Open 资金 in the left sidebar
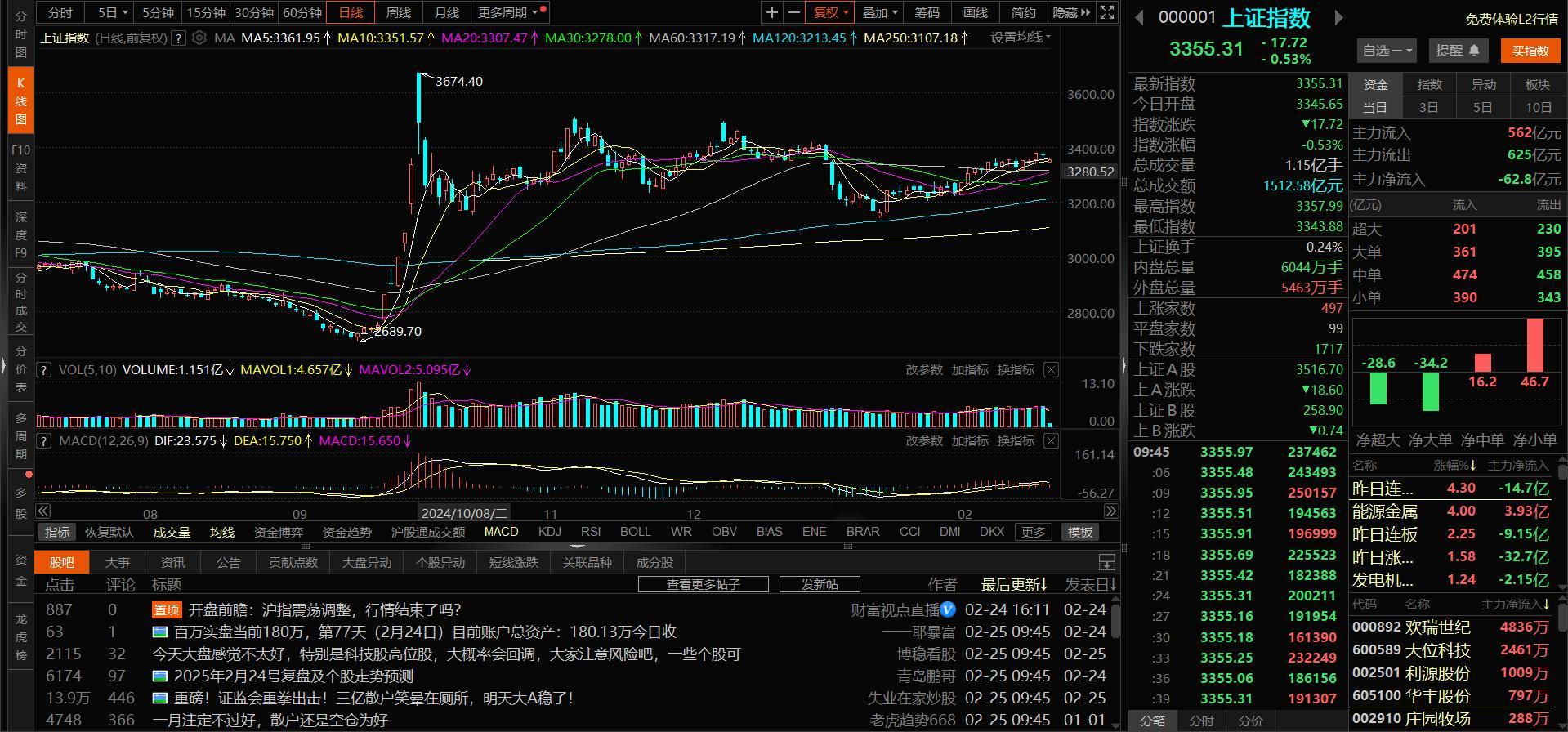The width and height of the screenshot is (1568, 732). 20,569
